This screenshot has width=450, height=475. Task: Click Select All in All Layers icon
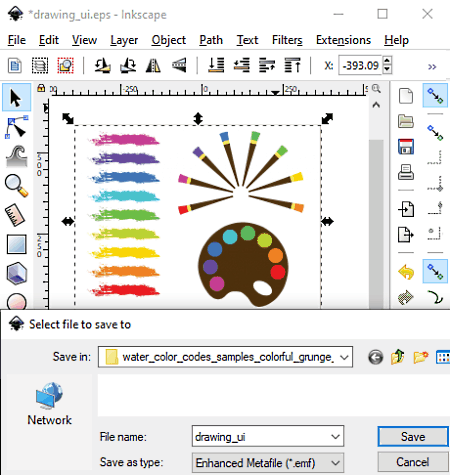tap(40, 65)
